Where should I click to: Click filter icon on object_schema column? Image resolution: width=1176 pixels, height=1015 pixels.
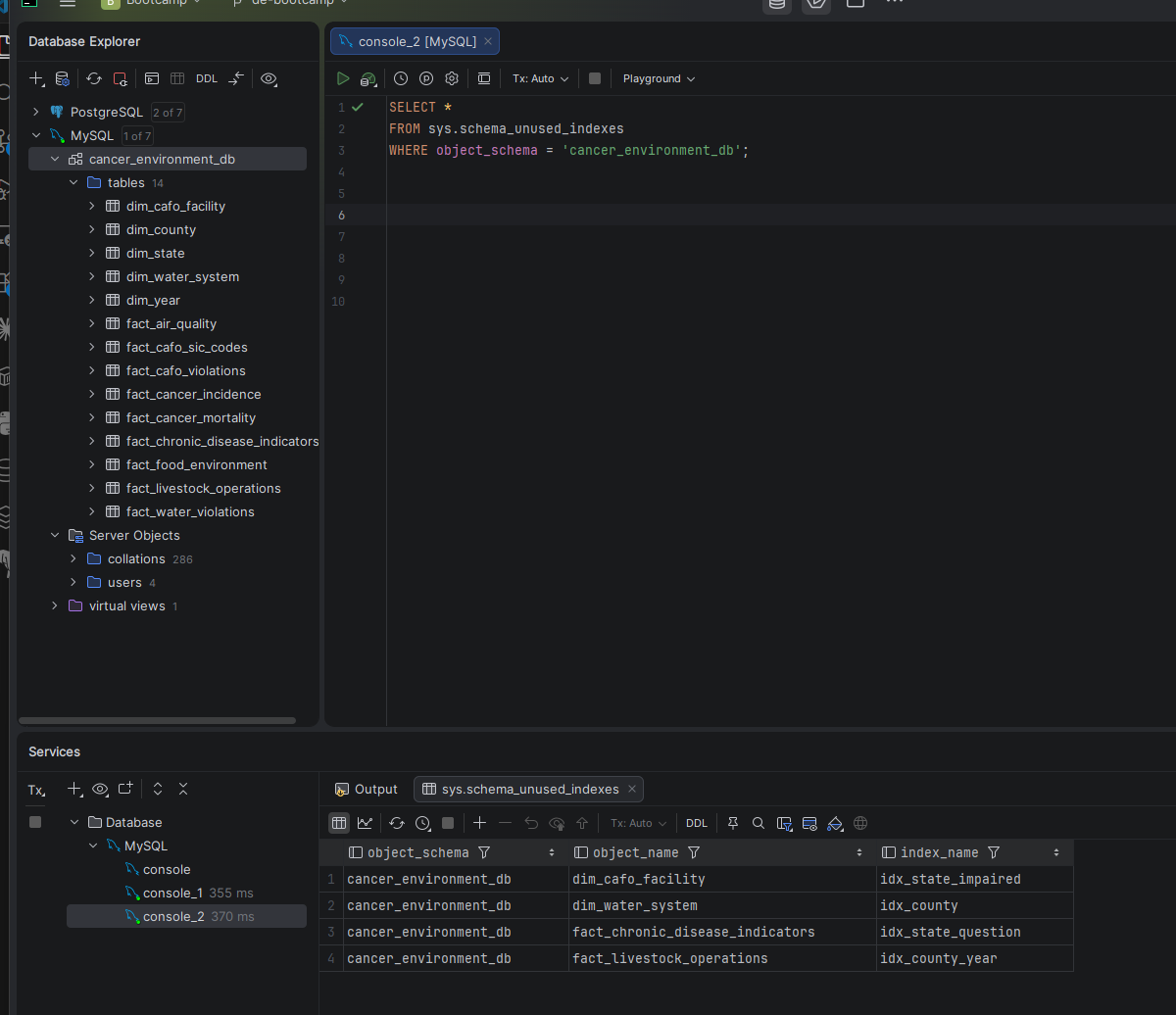pyautogui.click(x=484, y=852)
